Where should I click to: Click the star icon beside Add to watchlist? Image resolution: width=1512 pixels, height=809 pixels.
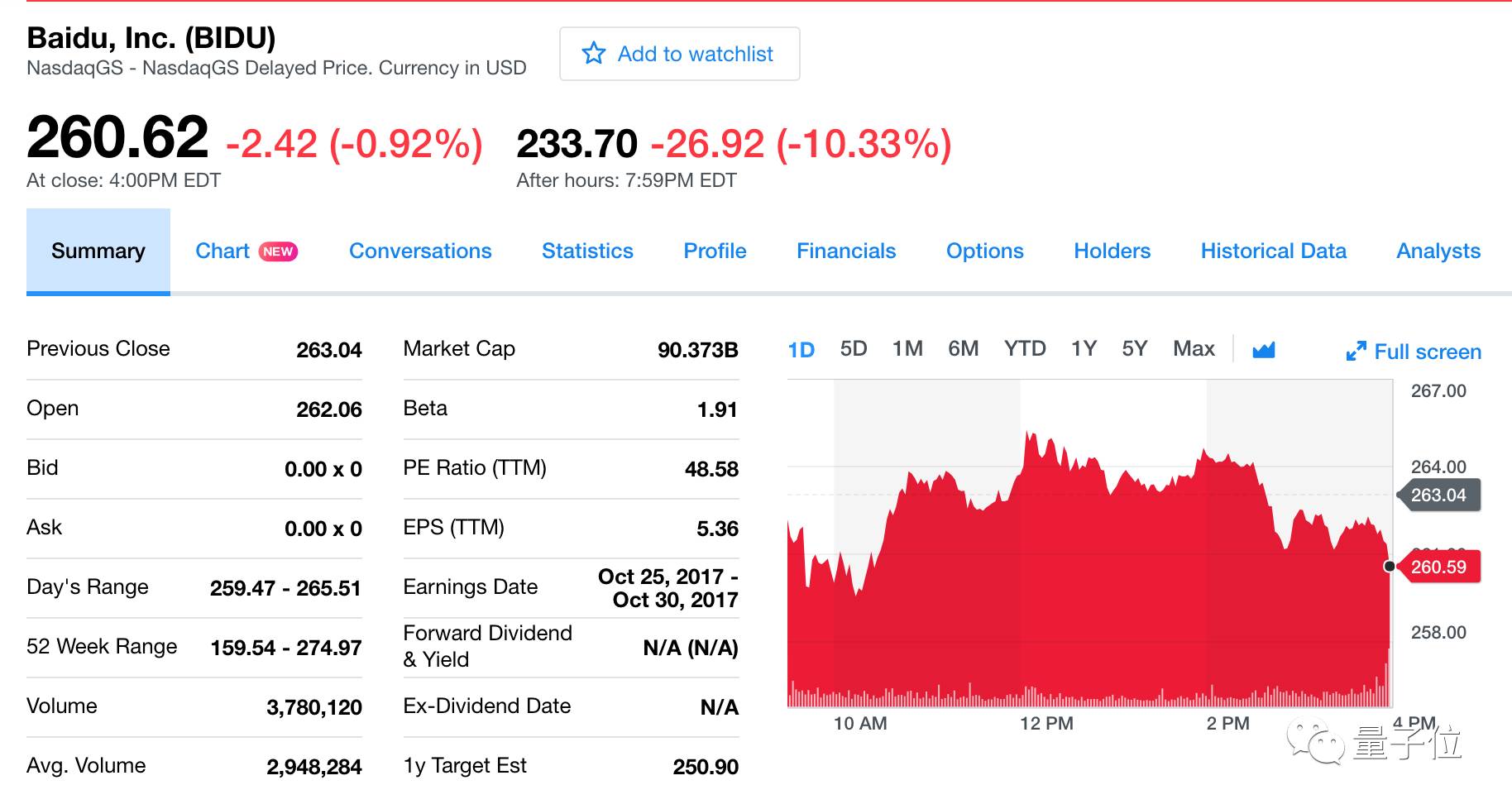[594, 54]
